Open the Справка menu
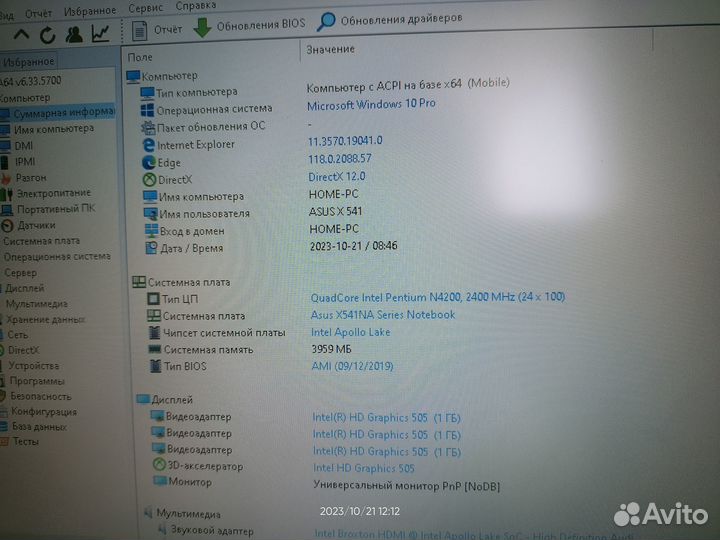Image resolution: width=720 pixels, height=540 pixels. (196, 6)
